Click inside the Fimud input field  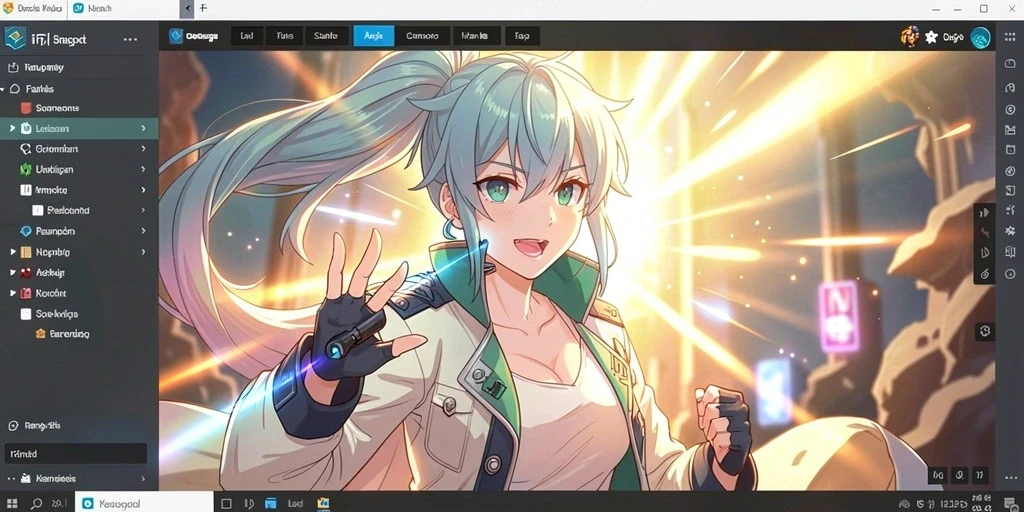76,453
